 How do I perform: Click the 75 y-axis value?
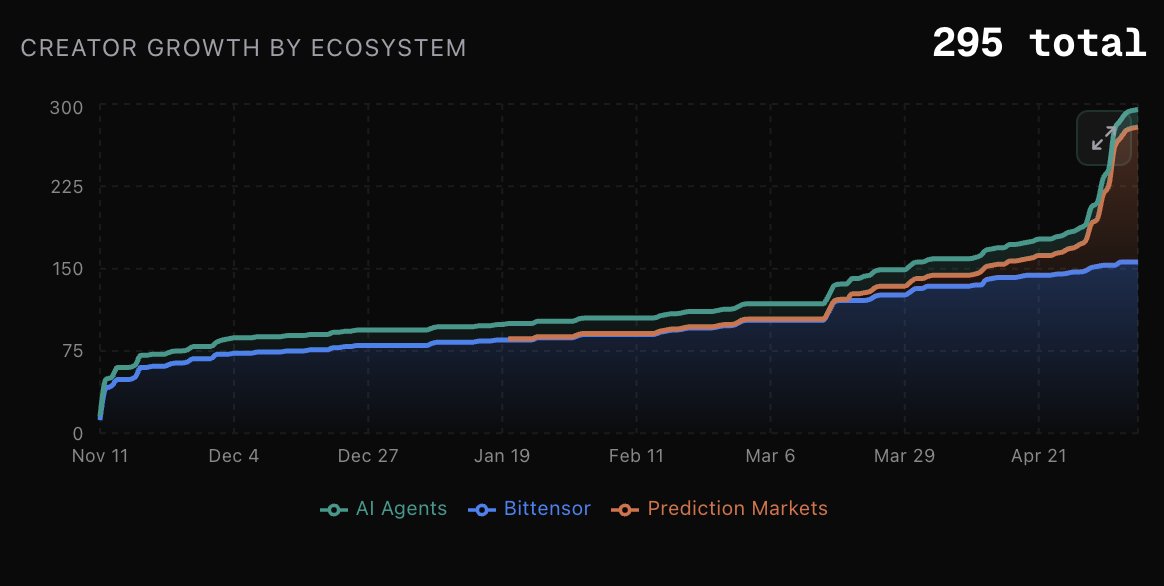(x=71, y=351)
